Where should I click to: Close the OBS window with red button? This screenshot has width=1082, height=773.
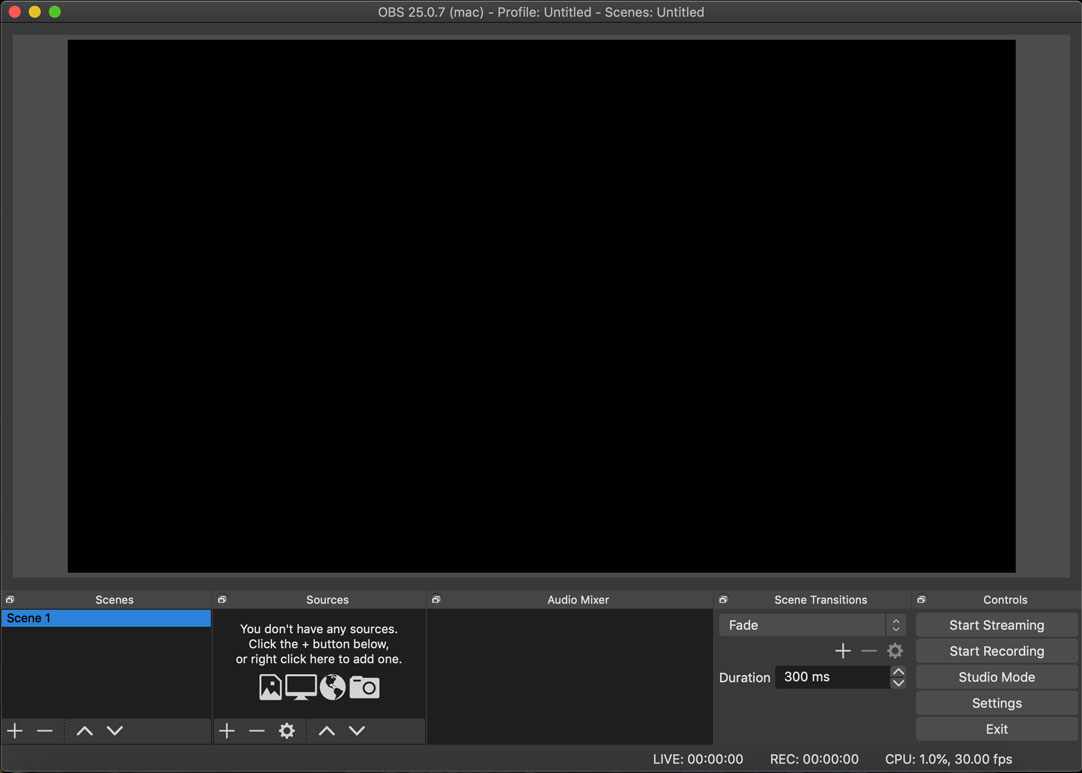point(14,12)
